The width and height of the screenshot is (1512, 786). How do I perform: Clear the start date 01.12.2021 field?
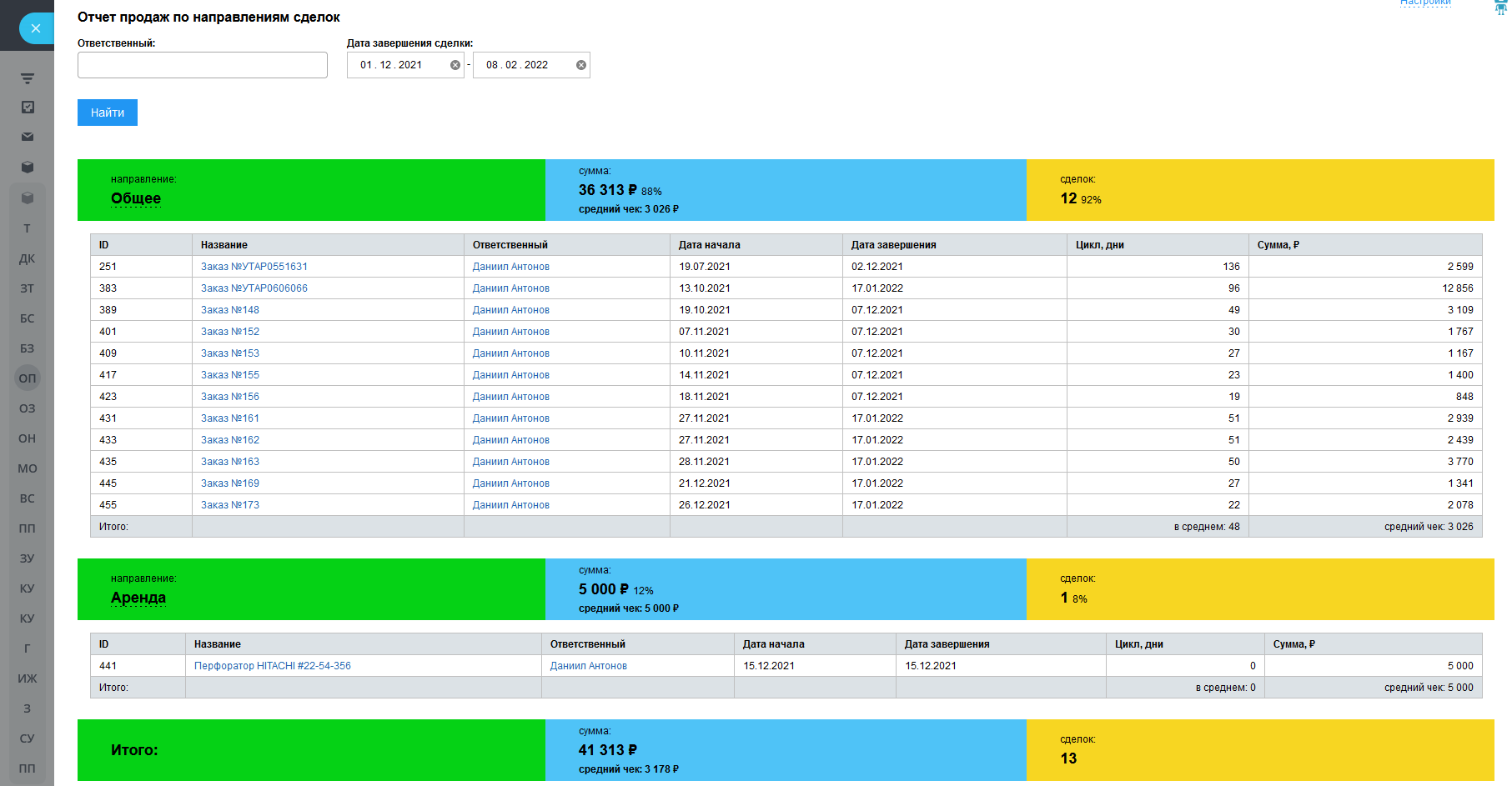(x=455, y=65)
